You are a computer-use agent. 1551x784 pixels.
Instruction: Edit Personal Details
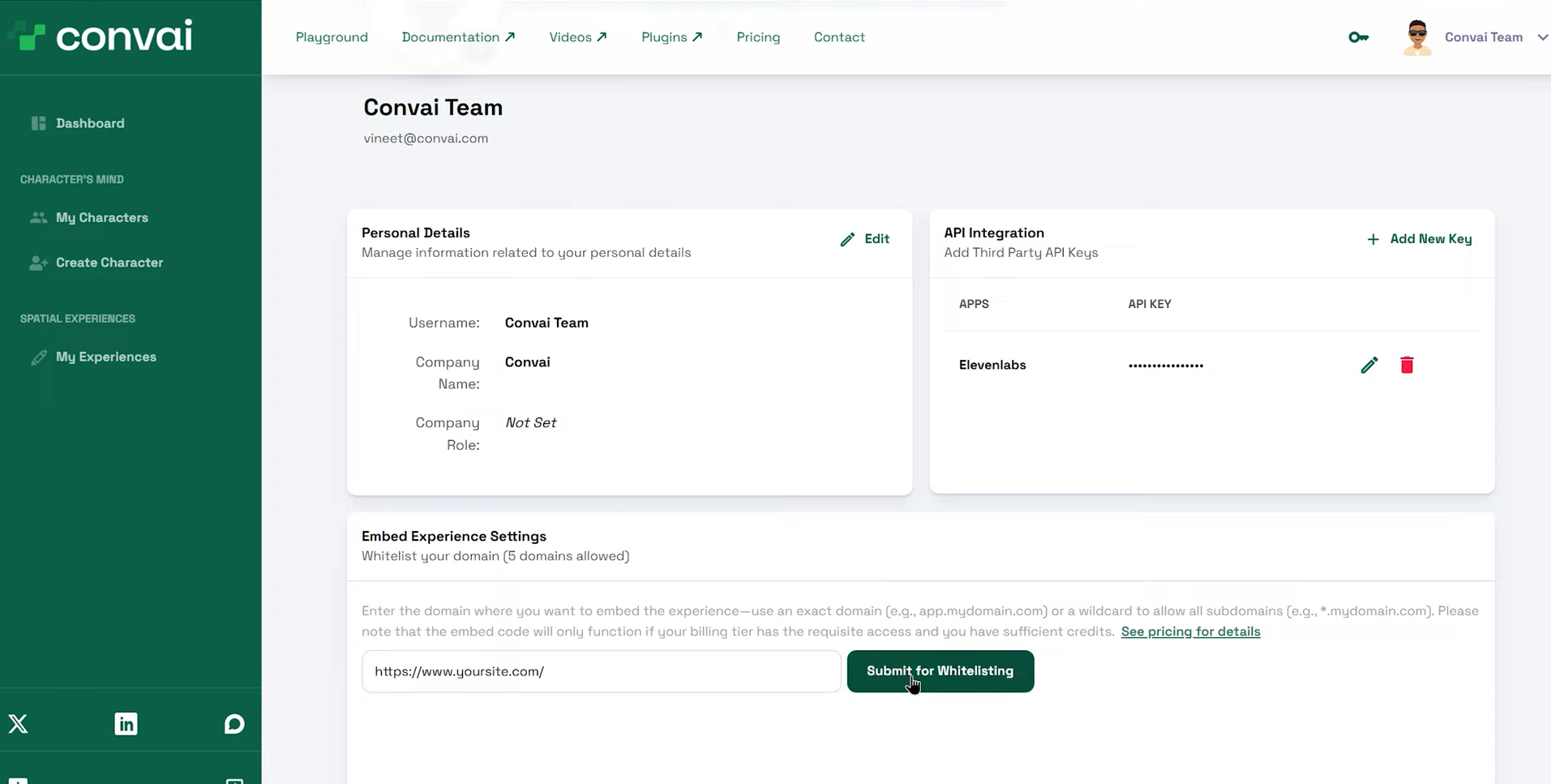point(865,239)
